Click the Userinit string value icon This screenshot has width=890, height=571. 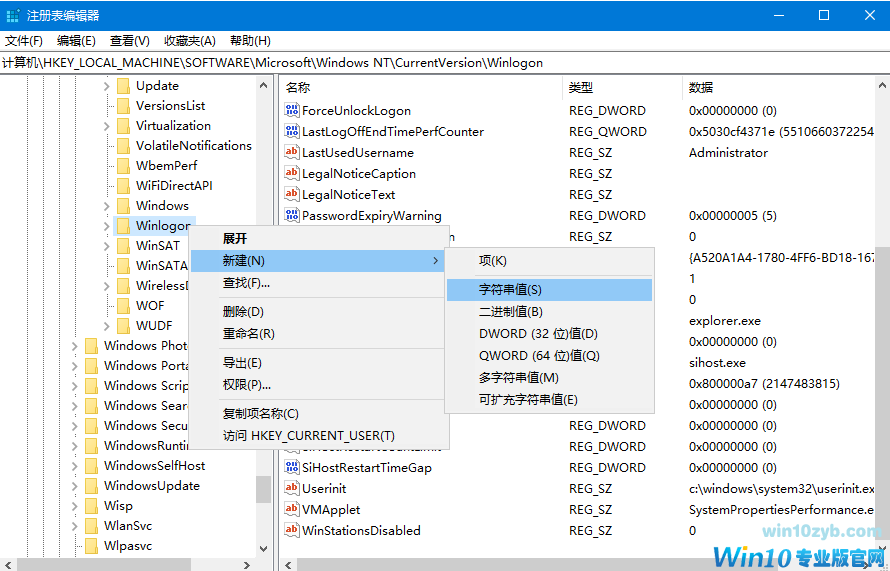[x=293, y=489]
